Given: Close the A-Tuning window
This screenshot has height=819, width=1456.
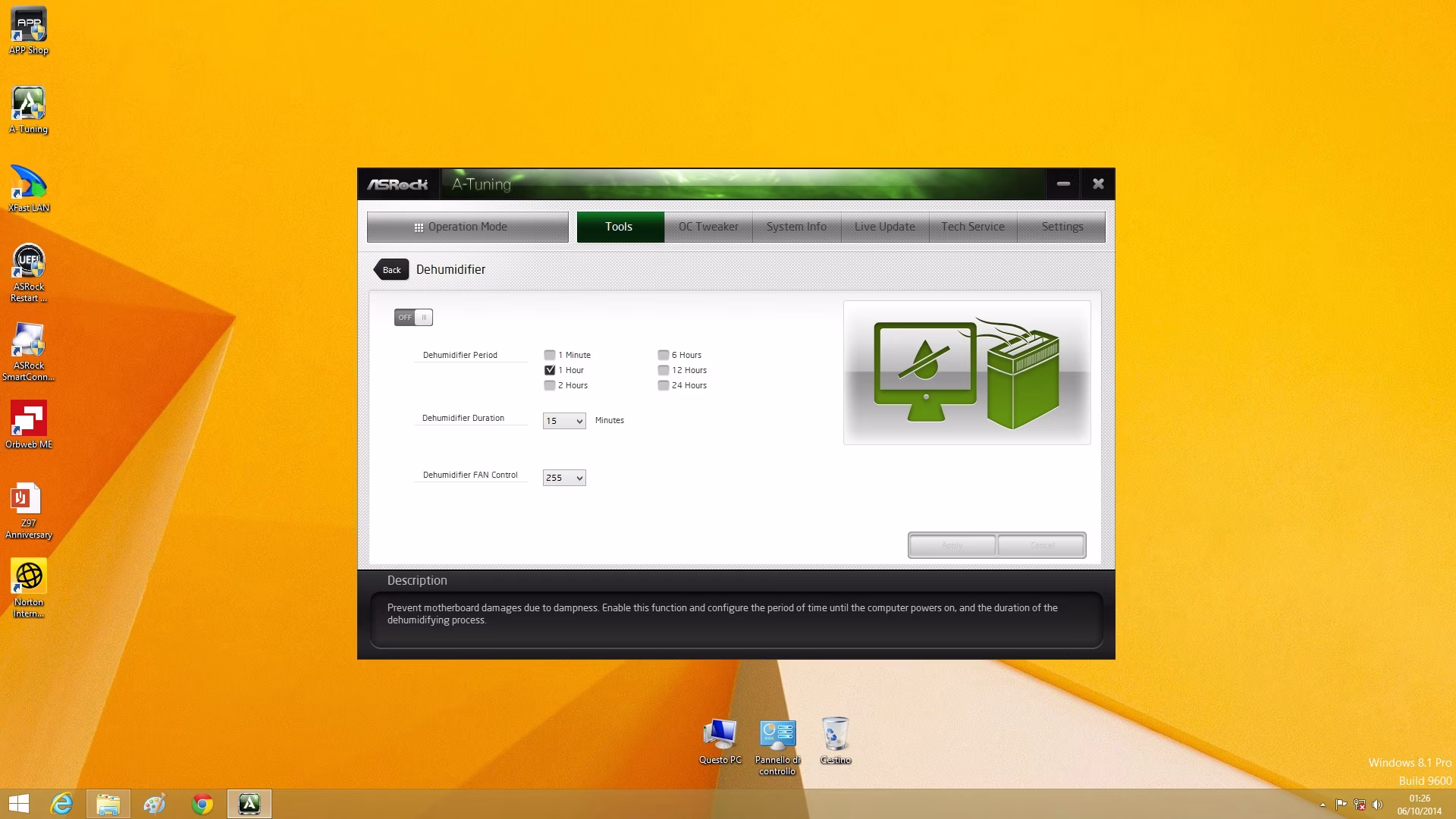Looking at the screenshot, I should [1097, 184].
